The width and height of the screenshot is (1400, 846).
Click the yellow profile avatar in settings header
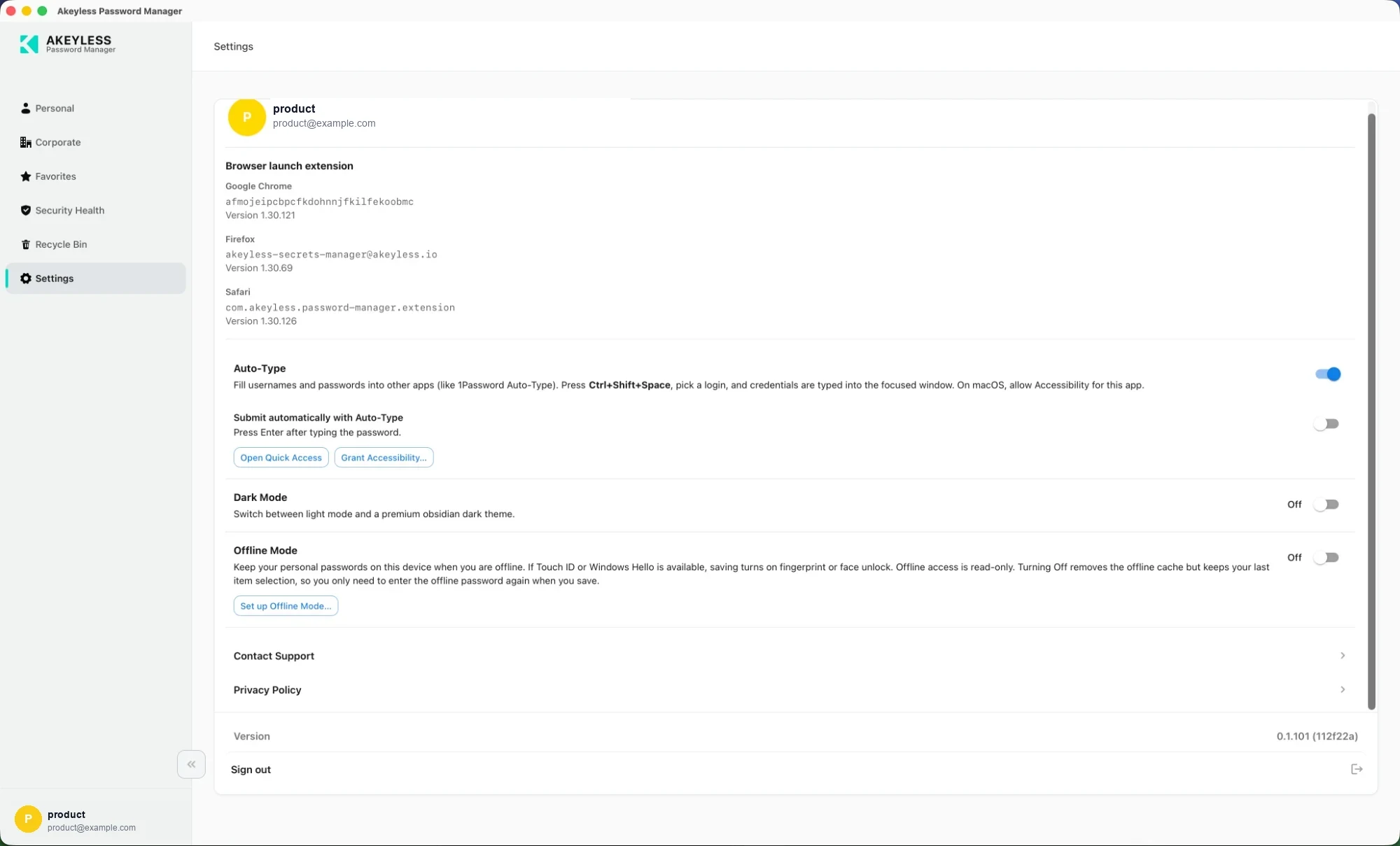pos(246,117)
